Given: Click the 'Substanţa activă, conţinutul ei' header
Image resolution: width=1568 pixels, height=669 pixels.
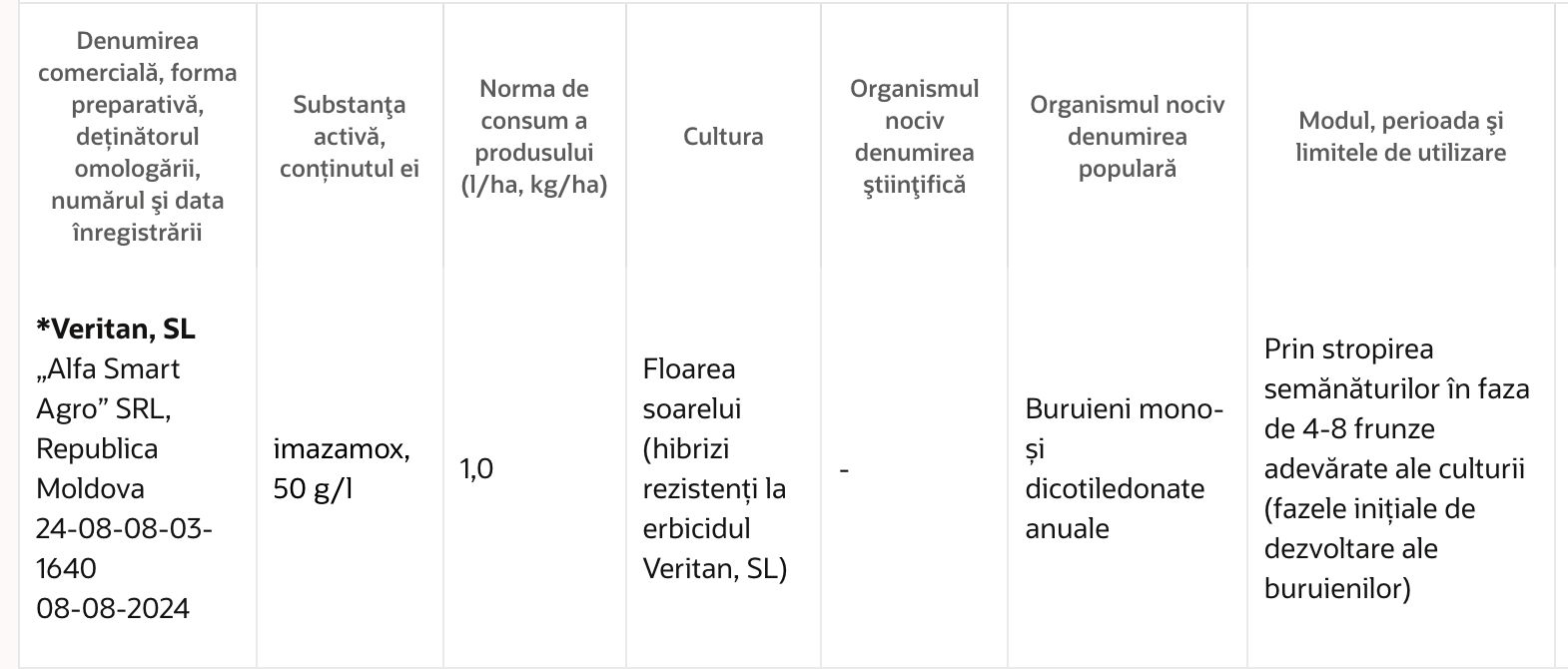Looking at the screenshot, I should click(x=349, y=137).
